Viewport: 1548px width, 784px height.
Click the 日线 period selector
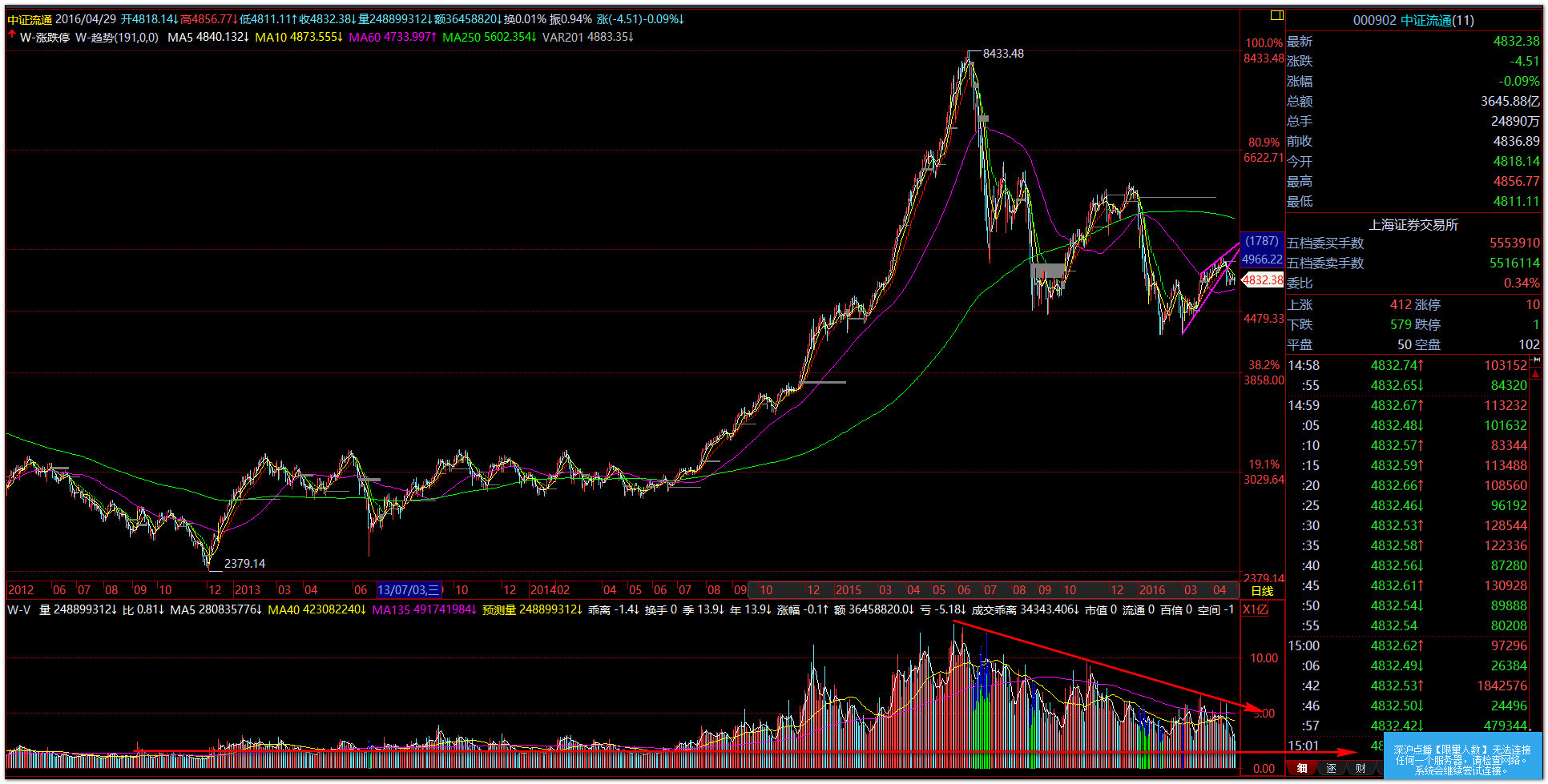pos(1262,591)
